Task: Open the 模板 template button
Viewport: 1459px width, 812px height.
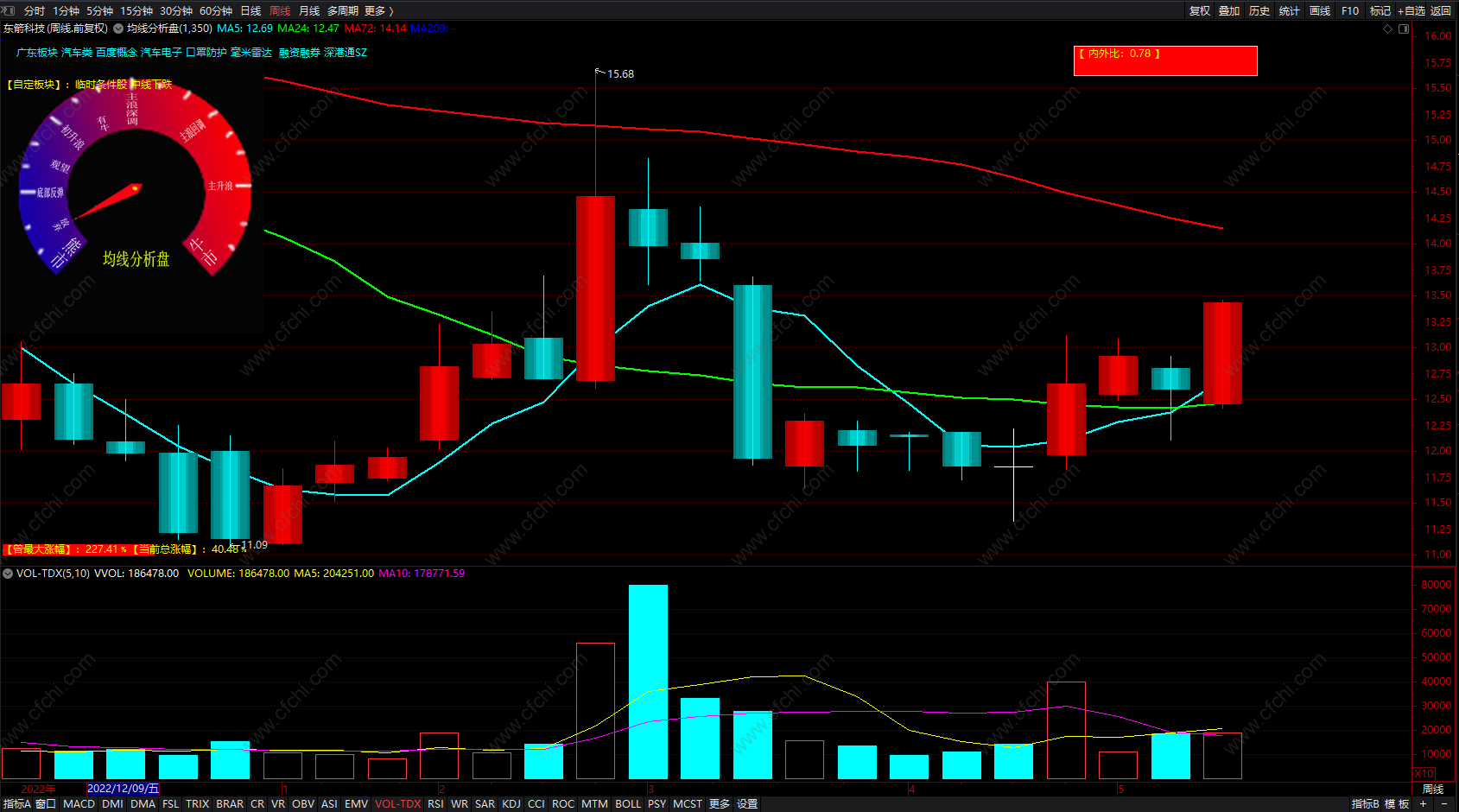Action: pyautogui.click(x=1397, y=804)
